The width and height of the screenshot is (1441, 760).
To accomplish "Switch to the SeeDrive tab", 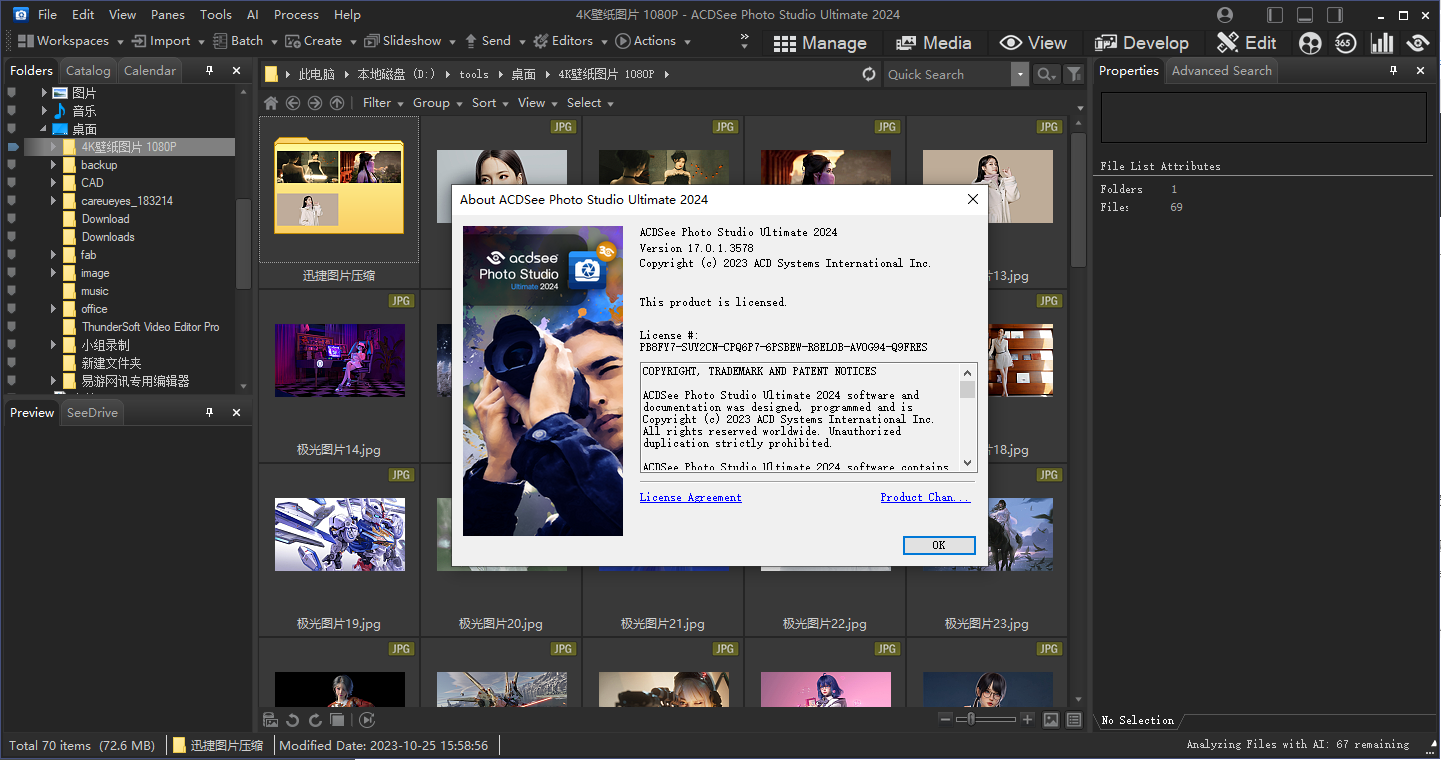I will click(92, 413).
